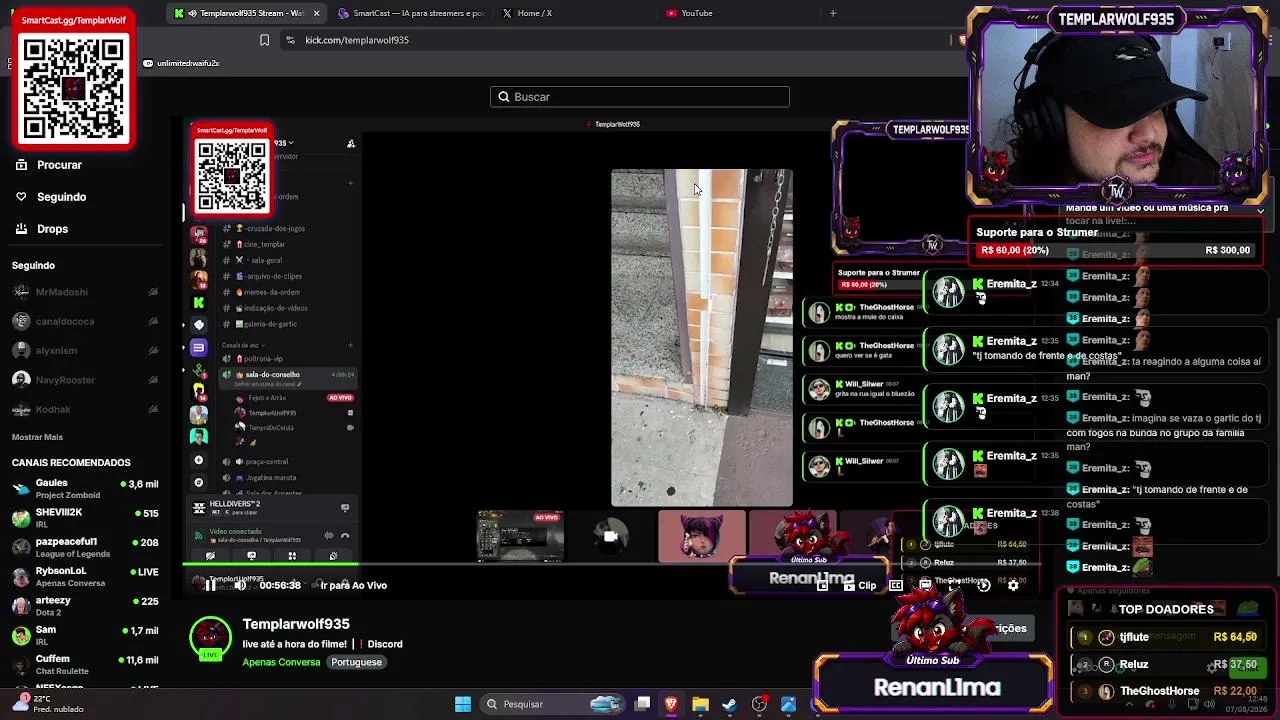
Task: Switch to the Templarwolf935 Stream browser tab
Action: point(245,13)
